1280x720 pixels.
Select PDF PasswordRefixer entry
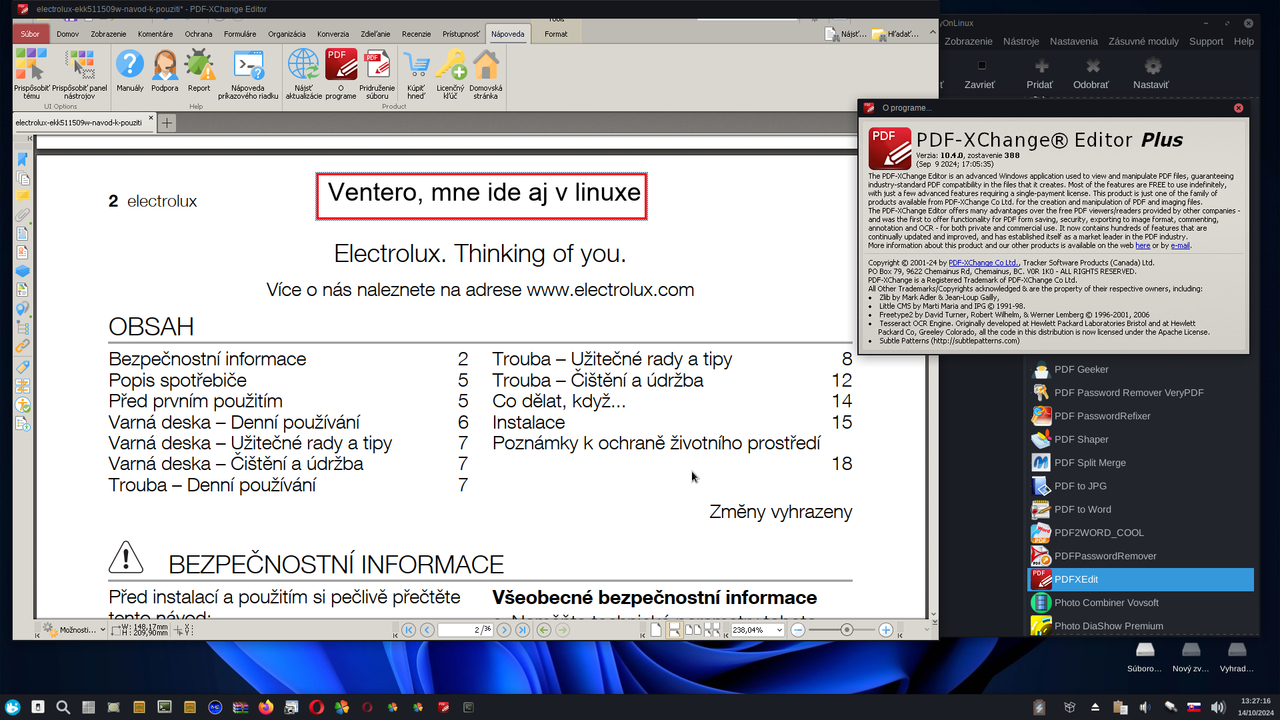[1140, 416]
